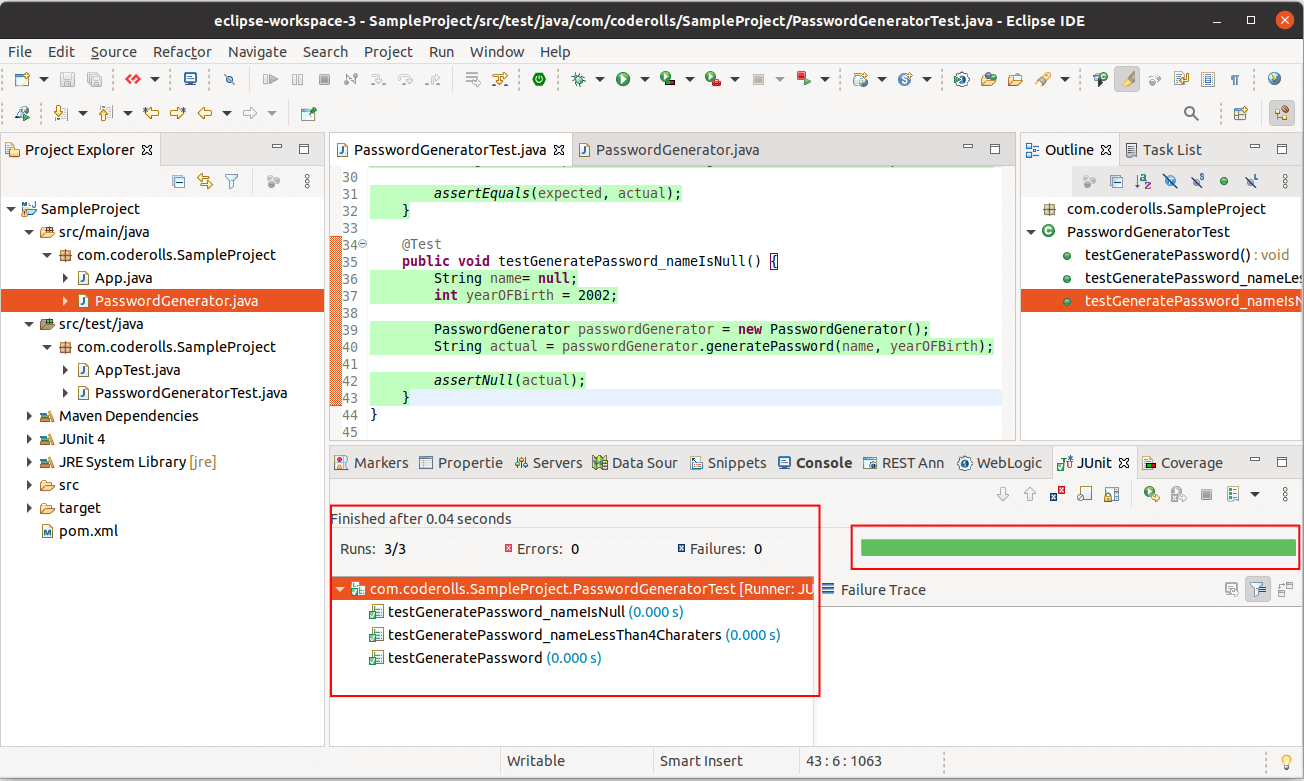Click the Search magnifier icon in toolbar
This screenshot has width=1304, height=781.
[x=1190, y=113]
